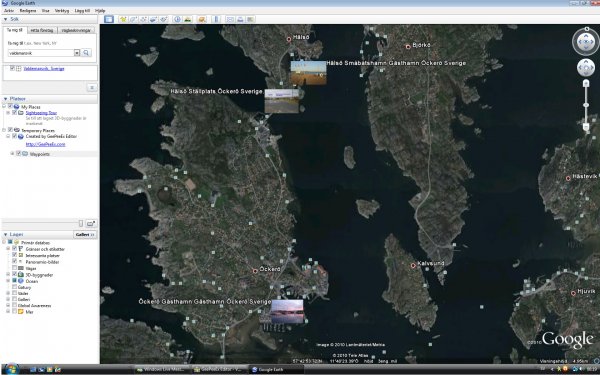Screen dimensions: 600x375
Task: Select the Ruler tool in toolbar
Action: coord(216,19)
